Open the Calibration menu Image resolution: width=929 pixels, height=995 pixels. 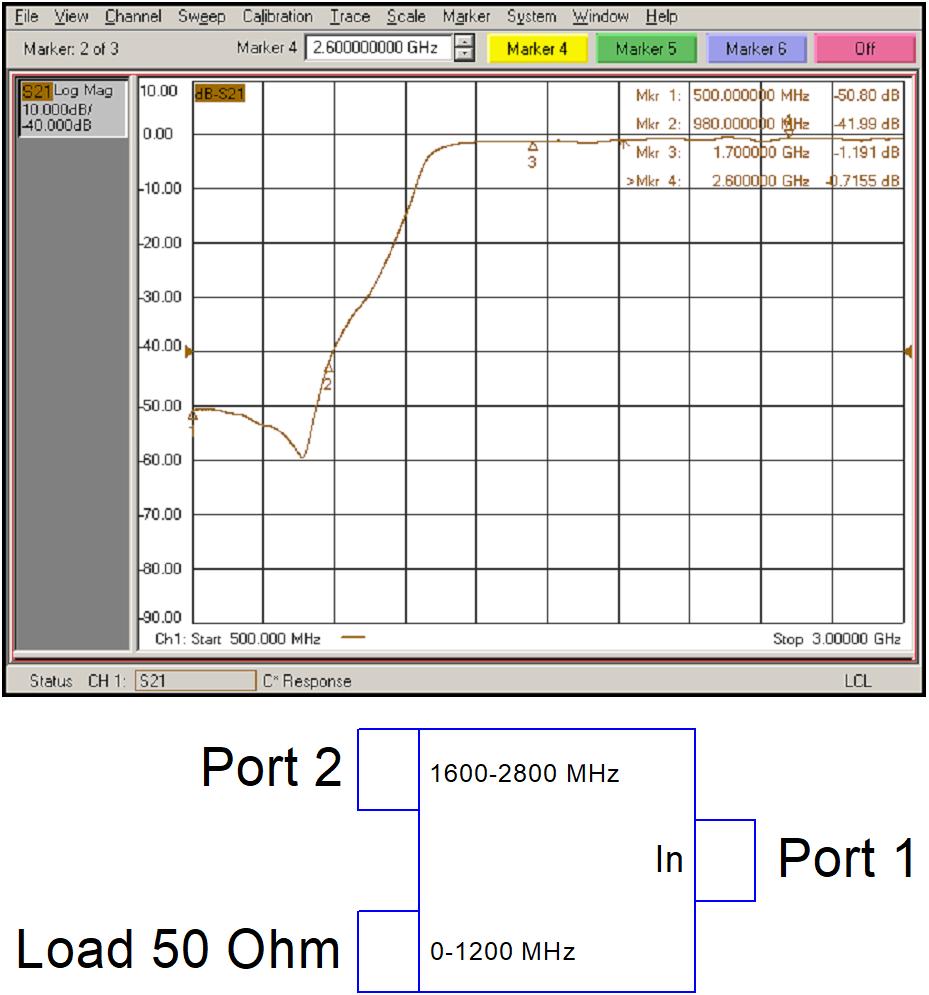(x=277, y=16)
